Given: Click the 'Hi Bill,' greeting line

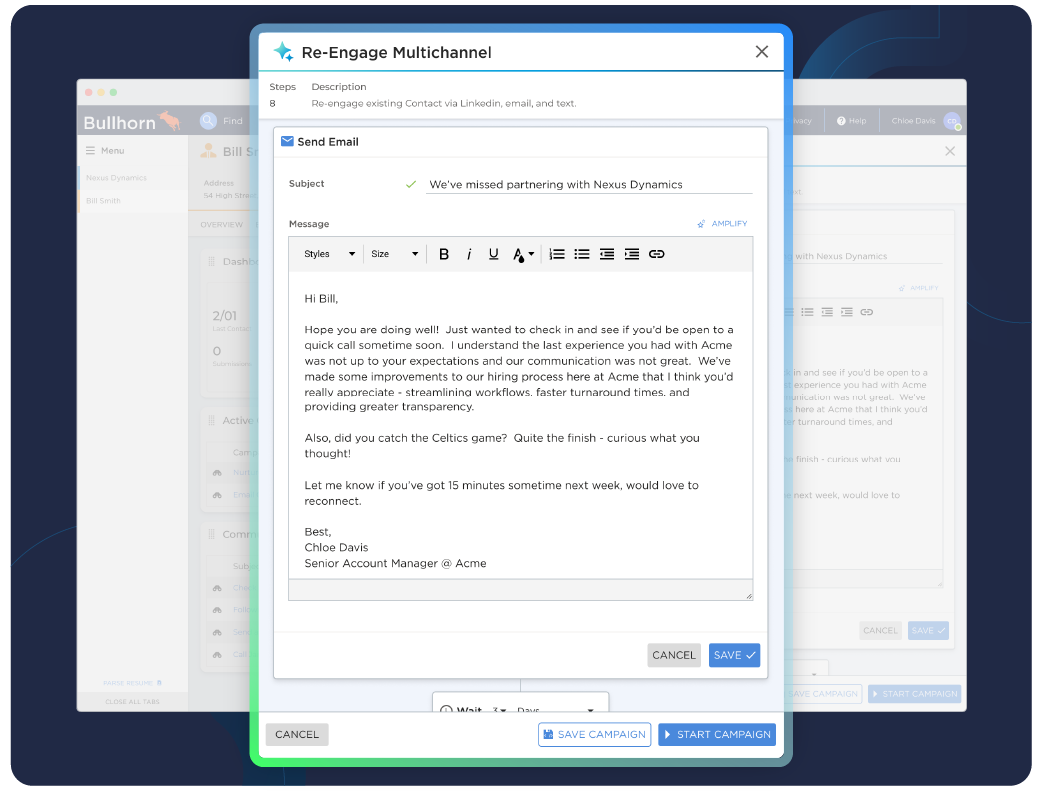Looking at the screenshot, I should 321,299.
